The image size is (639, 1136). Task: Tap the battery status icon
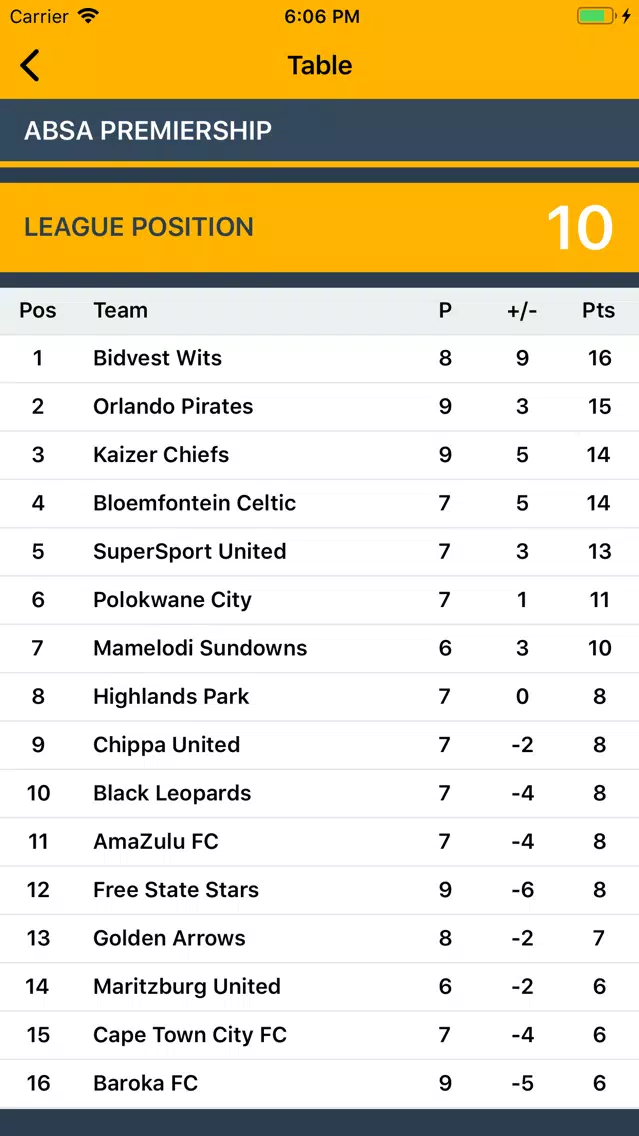[x=596, y=16]
